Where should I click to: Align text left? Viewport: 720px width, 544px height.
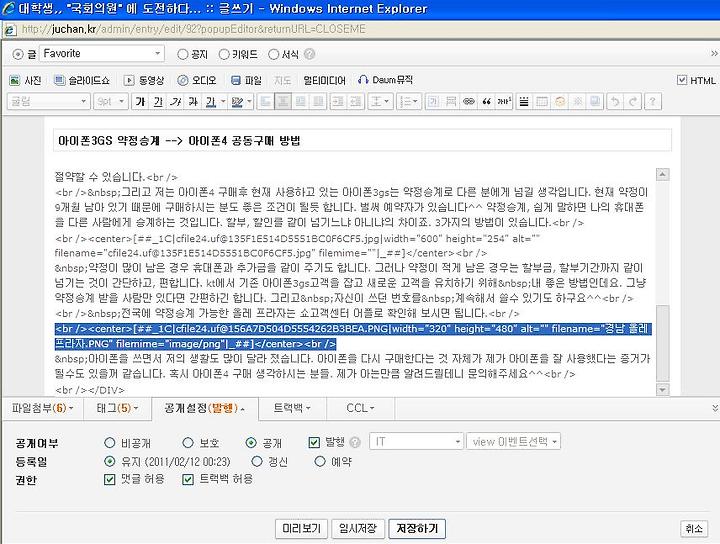[x=265, y=101]
